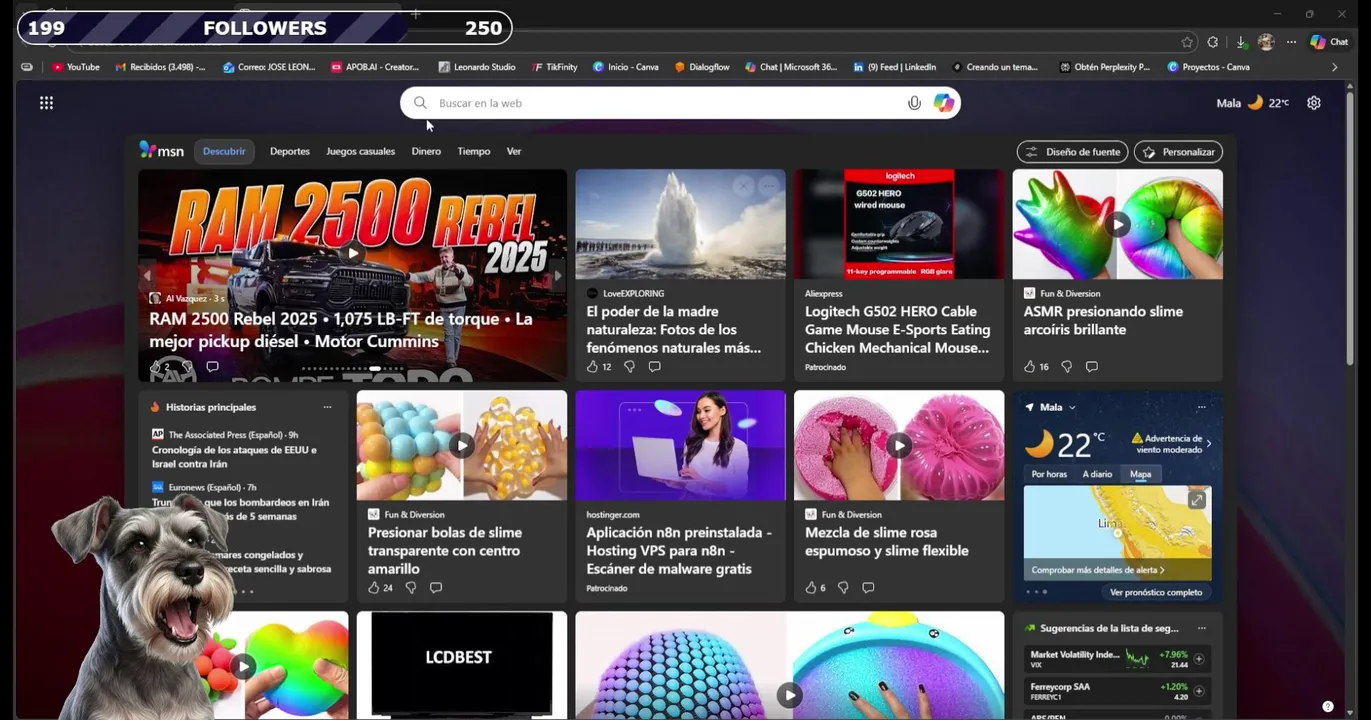The width and height of the screenshot is (1371, 720).
Task: Dislike the madre naturaleza article
Action: click(629, 367)
